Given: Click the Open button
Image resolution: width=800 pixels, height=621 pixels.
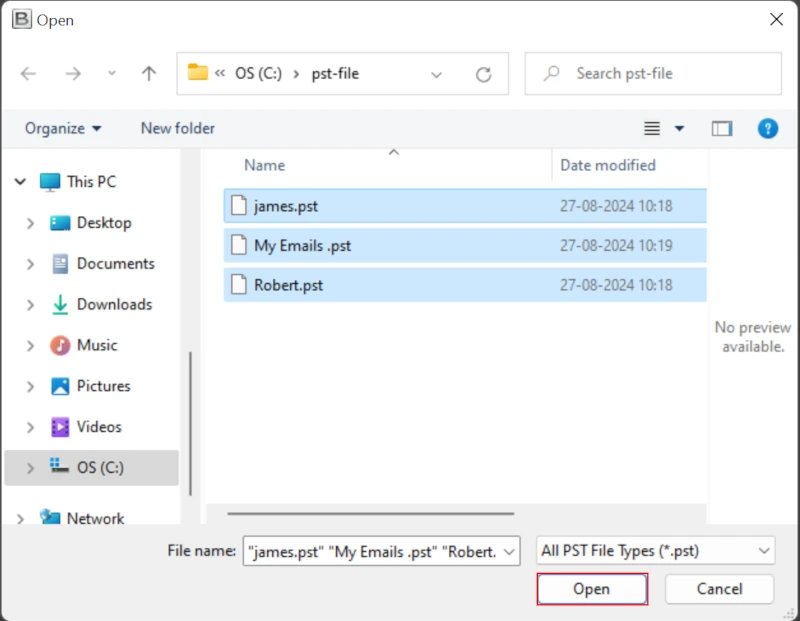Looking at the screenshot, I should tap(591, 589).
